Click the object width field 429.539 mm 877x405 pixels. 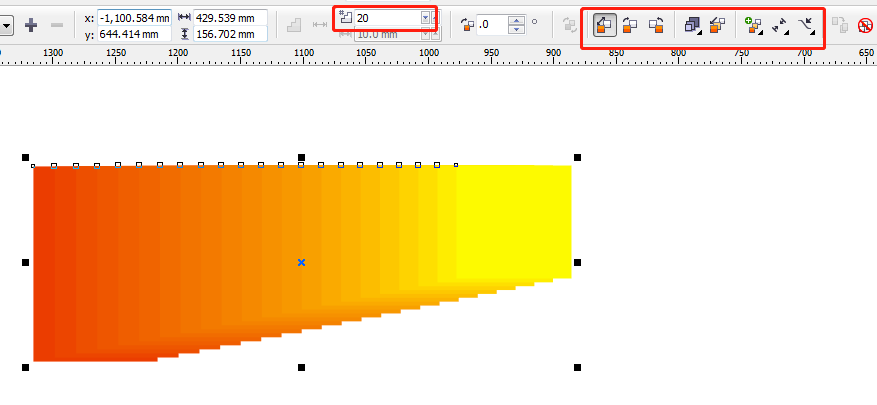[231, 18]
